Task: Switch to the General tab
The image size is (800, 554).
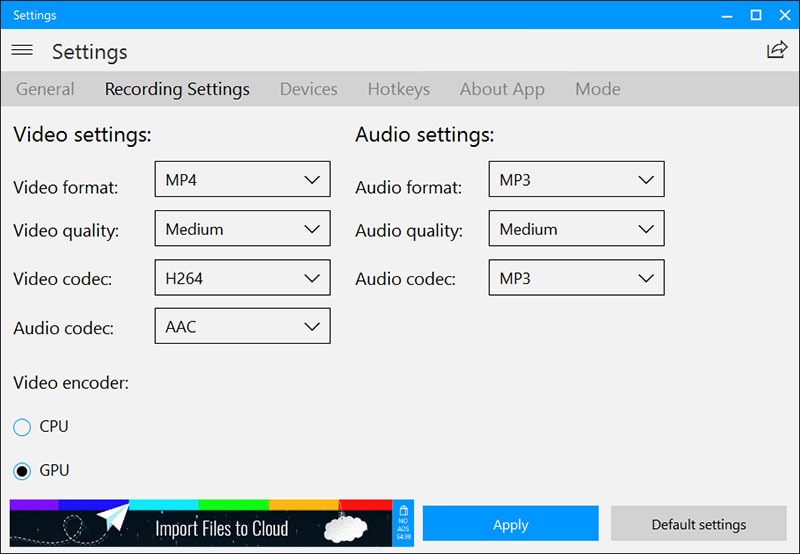Action: (45, 89)
